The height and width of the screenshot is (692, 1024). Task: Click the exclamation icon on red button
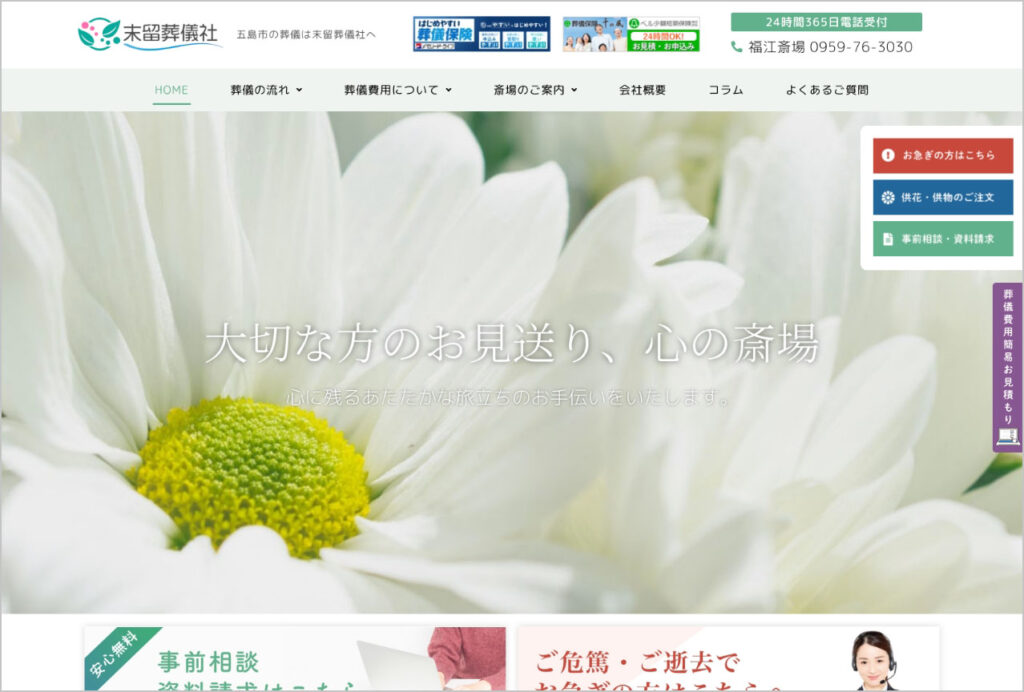point(887,156)
